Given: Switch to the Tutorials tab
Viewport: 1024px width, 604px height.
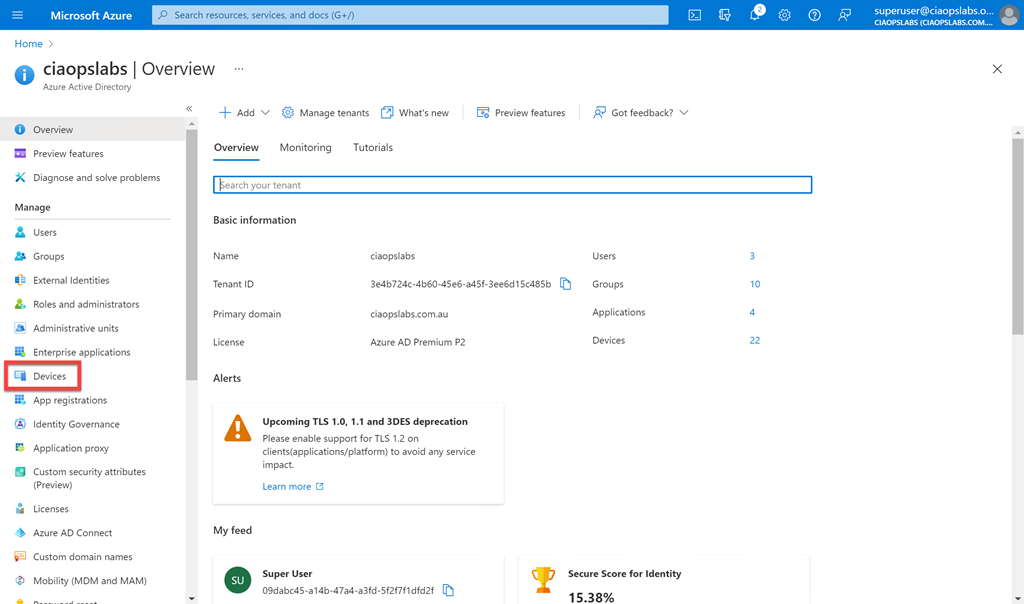Looking at the screenshot, I should point(373,147).
